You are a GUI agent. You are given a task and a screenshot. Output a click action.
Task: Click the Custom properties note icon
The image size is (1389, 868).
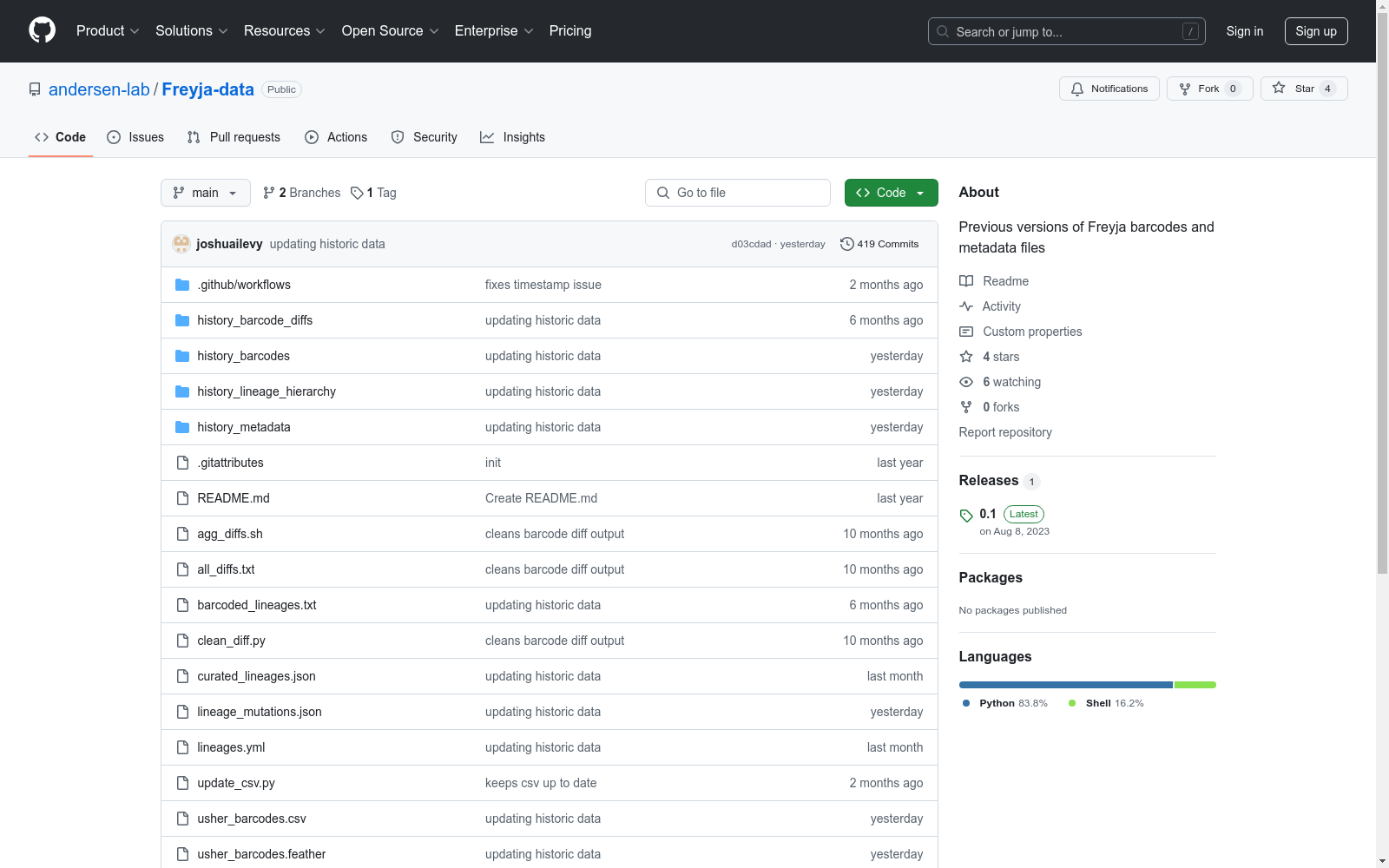click(x=966, y=332)
